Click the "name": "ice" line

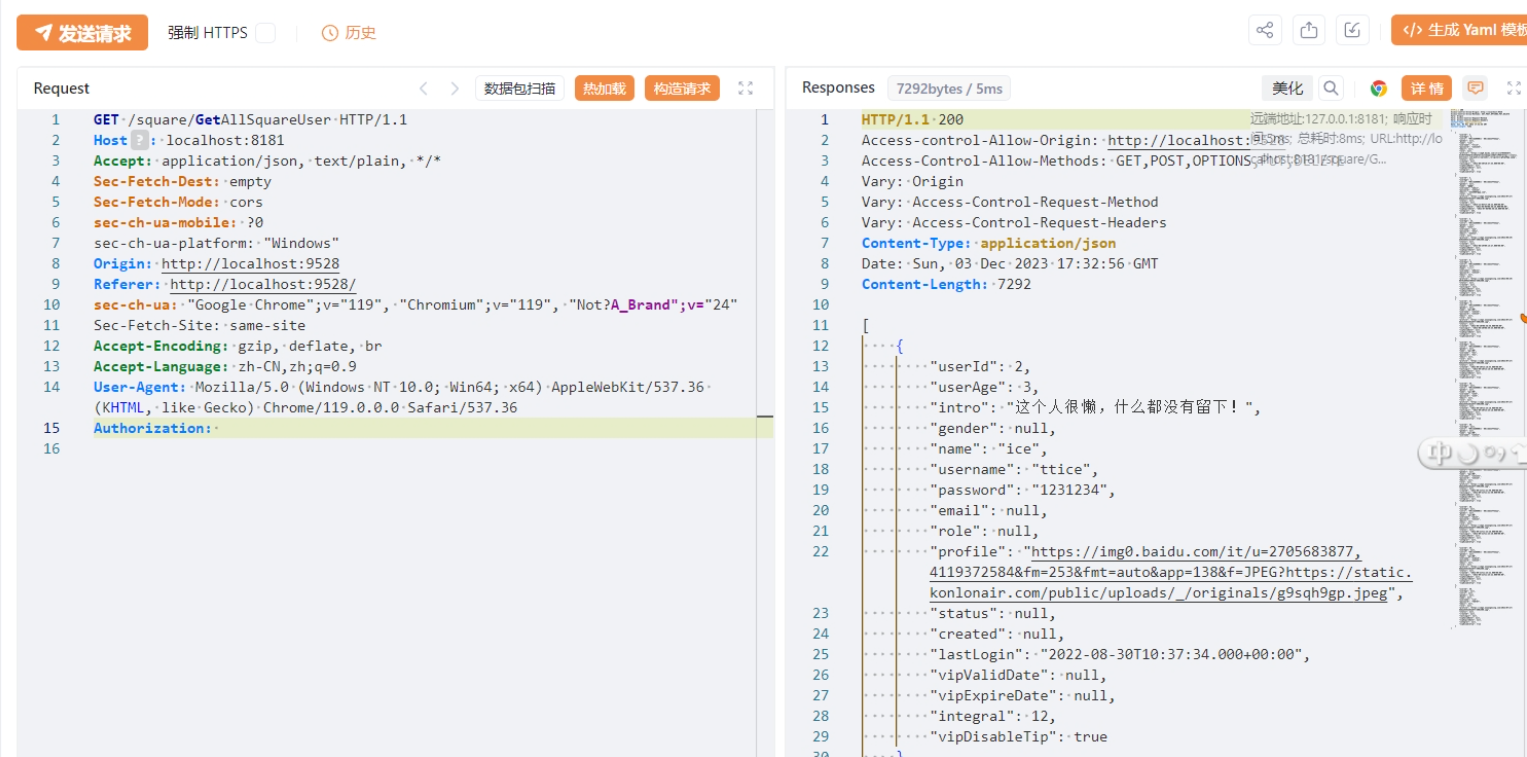click(988, 449)
